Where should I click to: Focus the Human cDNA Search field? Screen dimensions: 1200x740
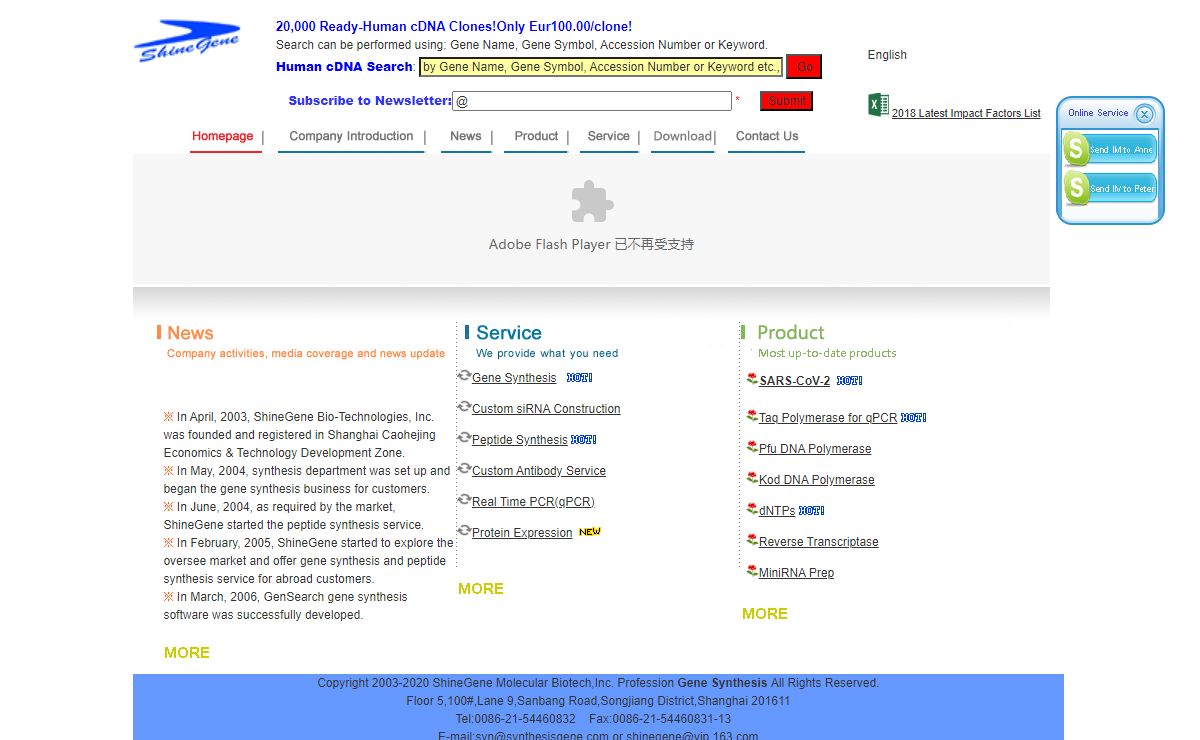click(x=601, y=67)
